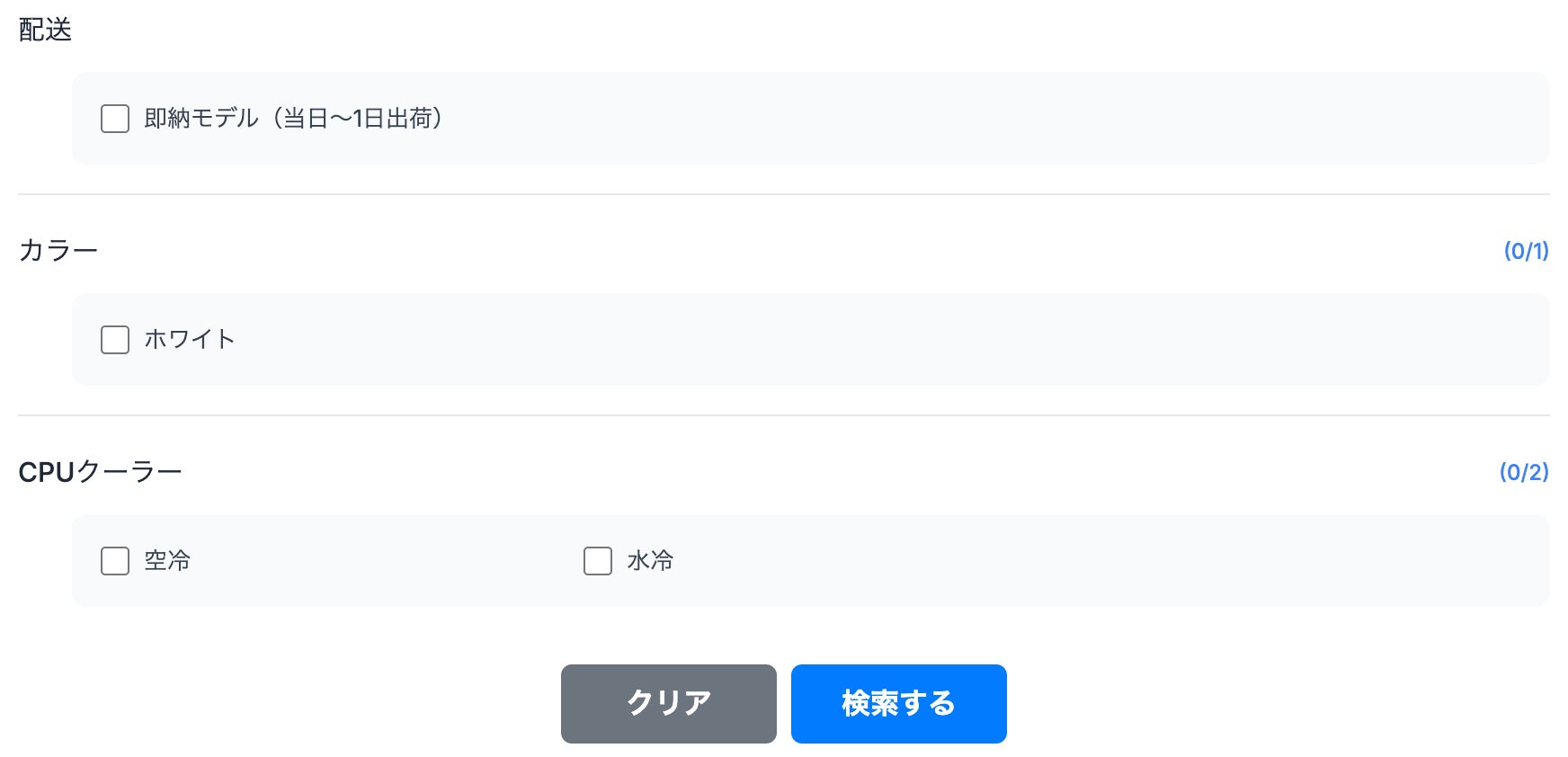Check the 水冷 checkbox
This screenshot has height=757, width=1568.
pos(598,561)
